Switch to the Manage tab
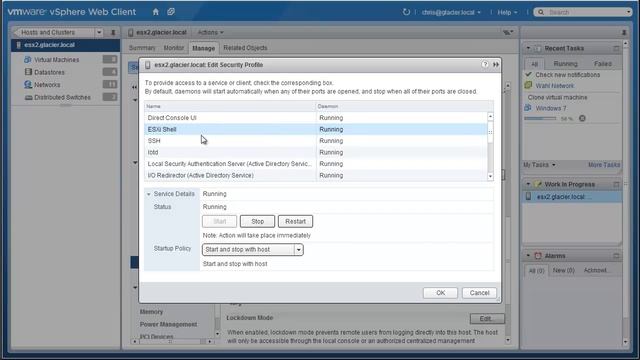 (x=203, y=48)
